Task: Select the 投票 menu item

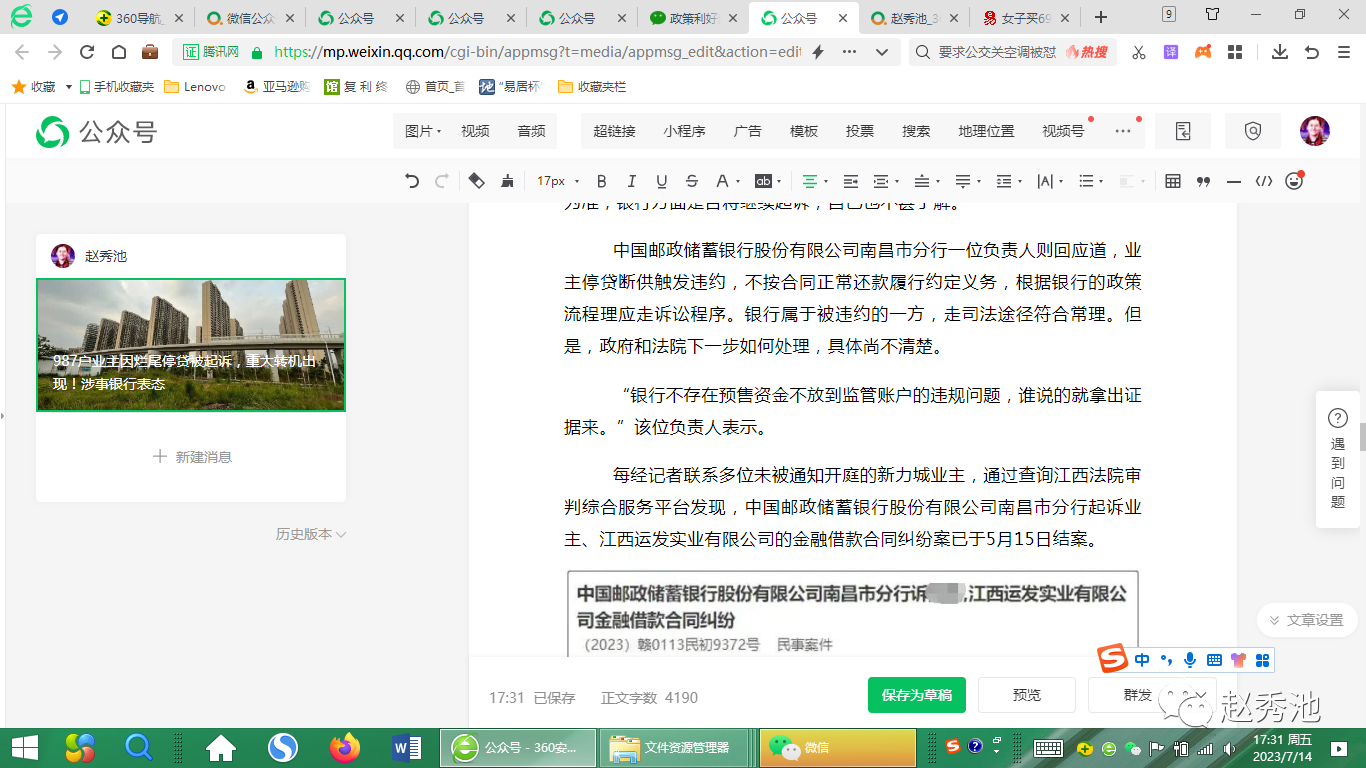Action: pyautogui.click(x=859, y=131)
